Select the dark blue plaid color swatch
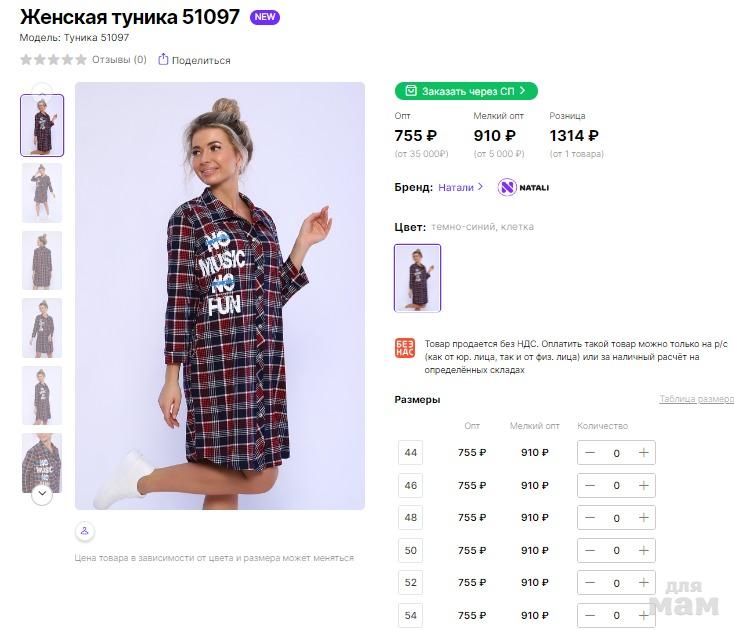The image size is (734, 630). coord(417,278)
